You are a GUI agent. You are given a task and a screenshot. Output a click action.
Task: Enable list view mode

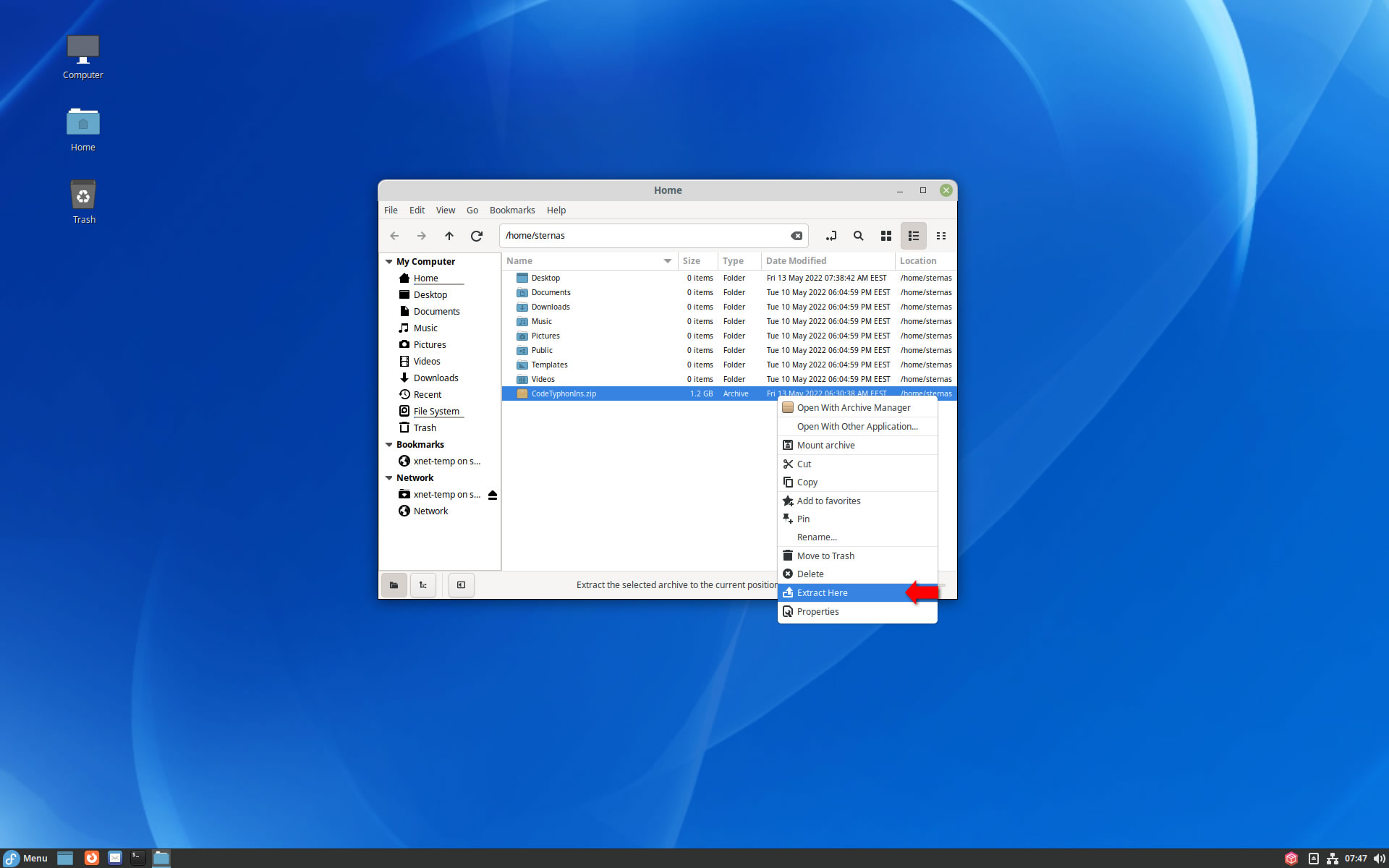913,236
